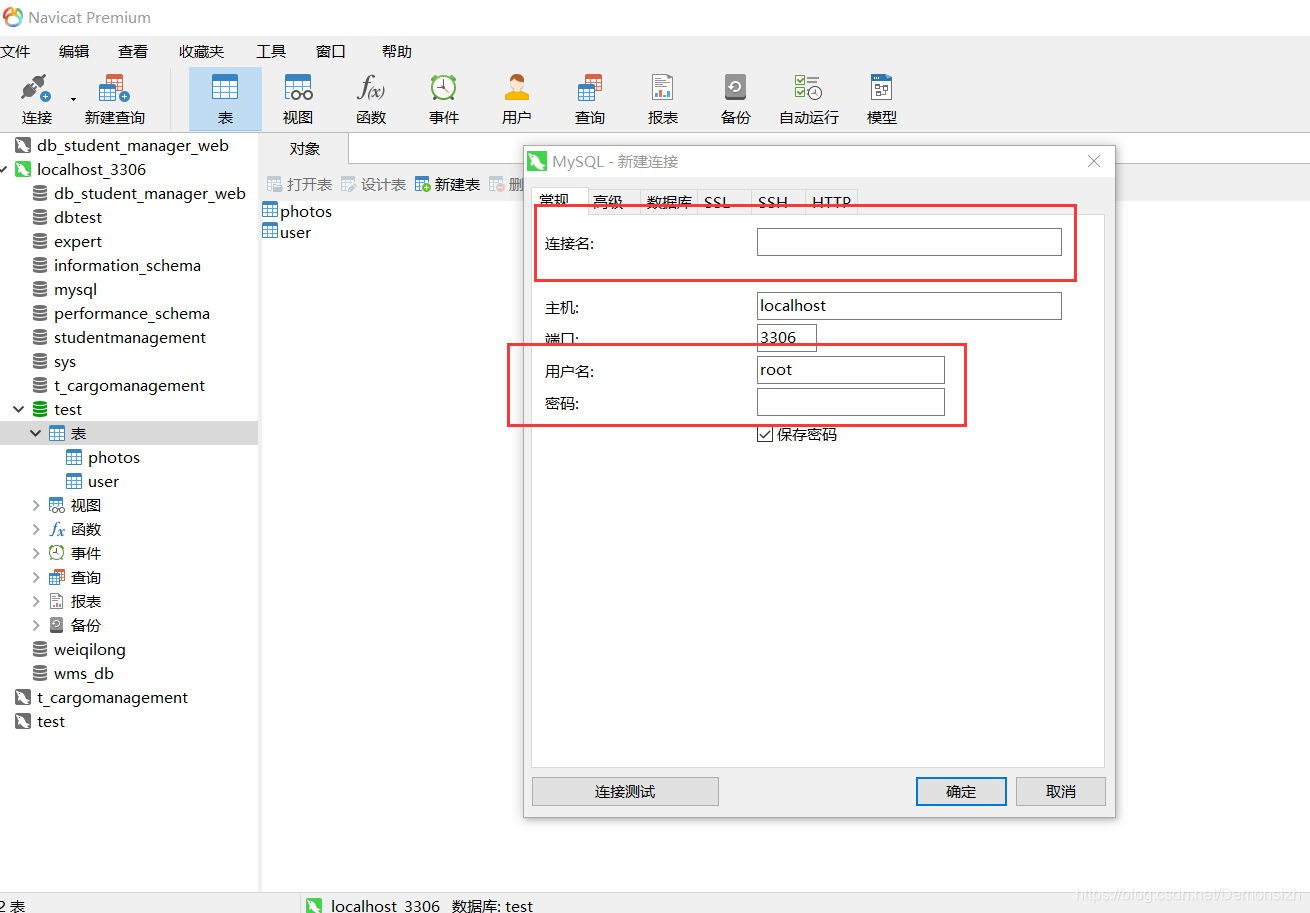Click the 自动运行 automation toolbar icon
Viewport: 1310px width, 913px height.
(809, 98)
